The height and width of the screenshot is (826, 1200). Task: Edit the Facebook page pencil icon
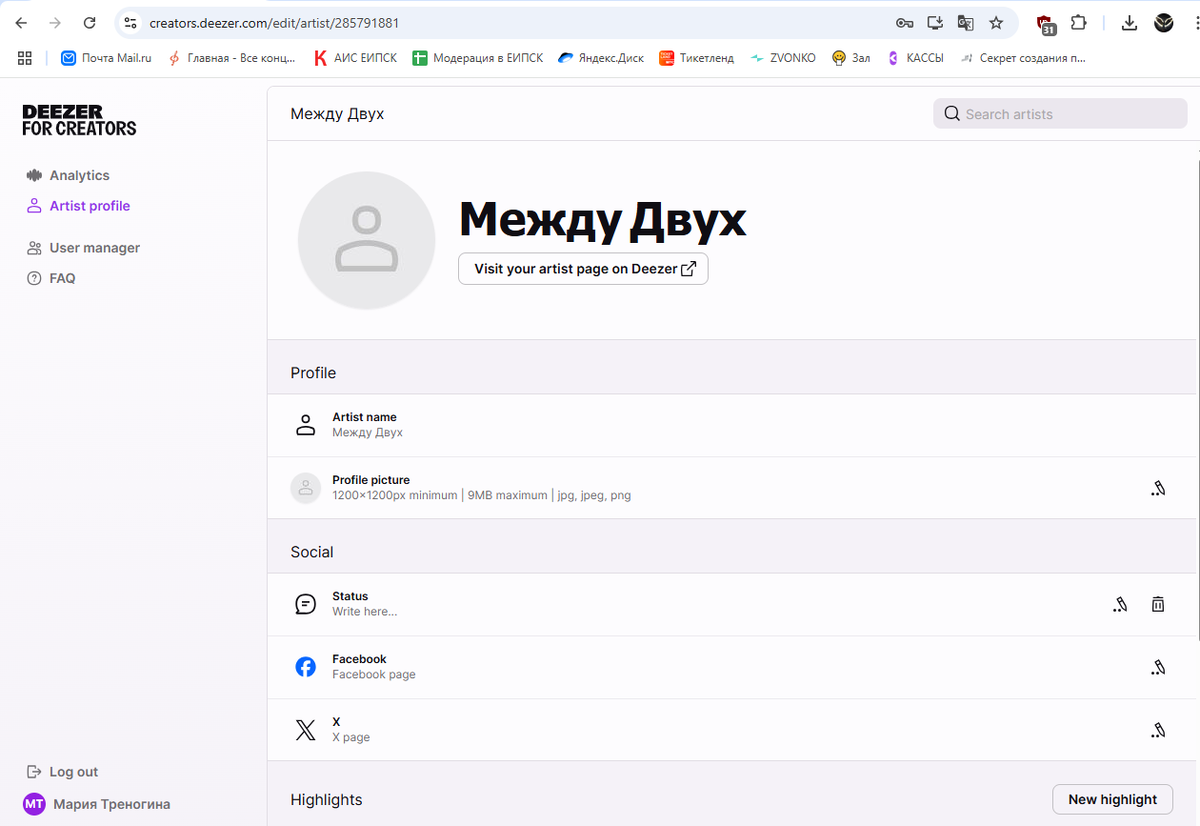click(x=1158, y=667)
